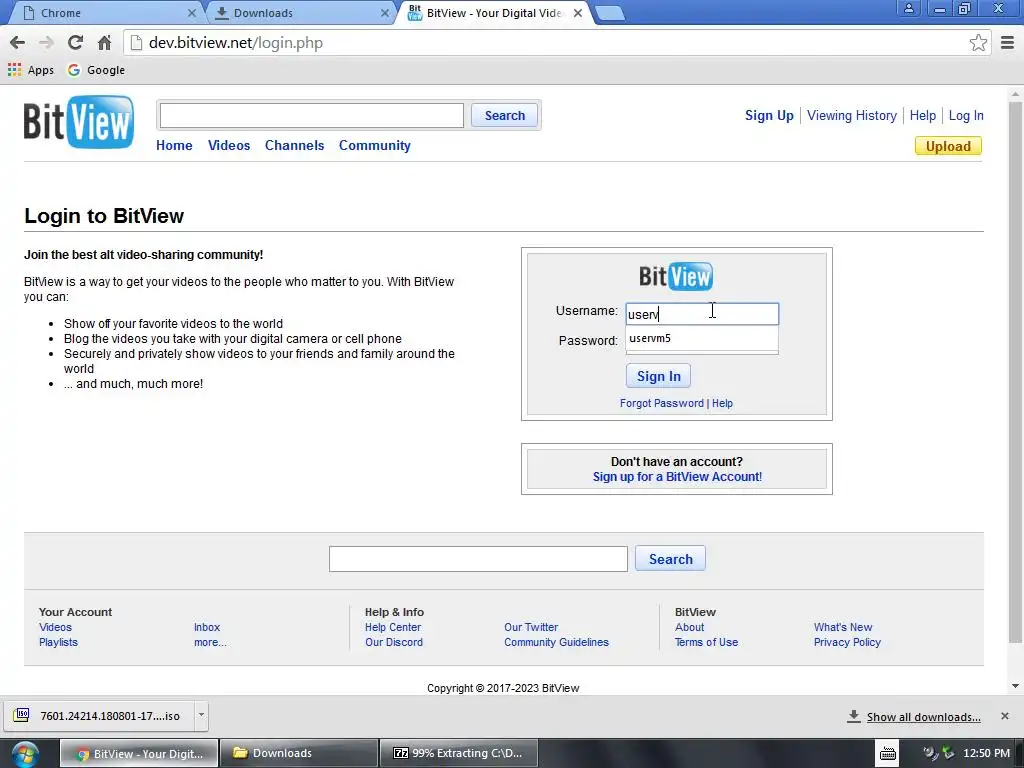The height and width of the screenshot is (768, 1024).
Task: Select the uservm5 autocomplete suggestion
Action: click(x=702, y=338)
